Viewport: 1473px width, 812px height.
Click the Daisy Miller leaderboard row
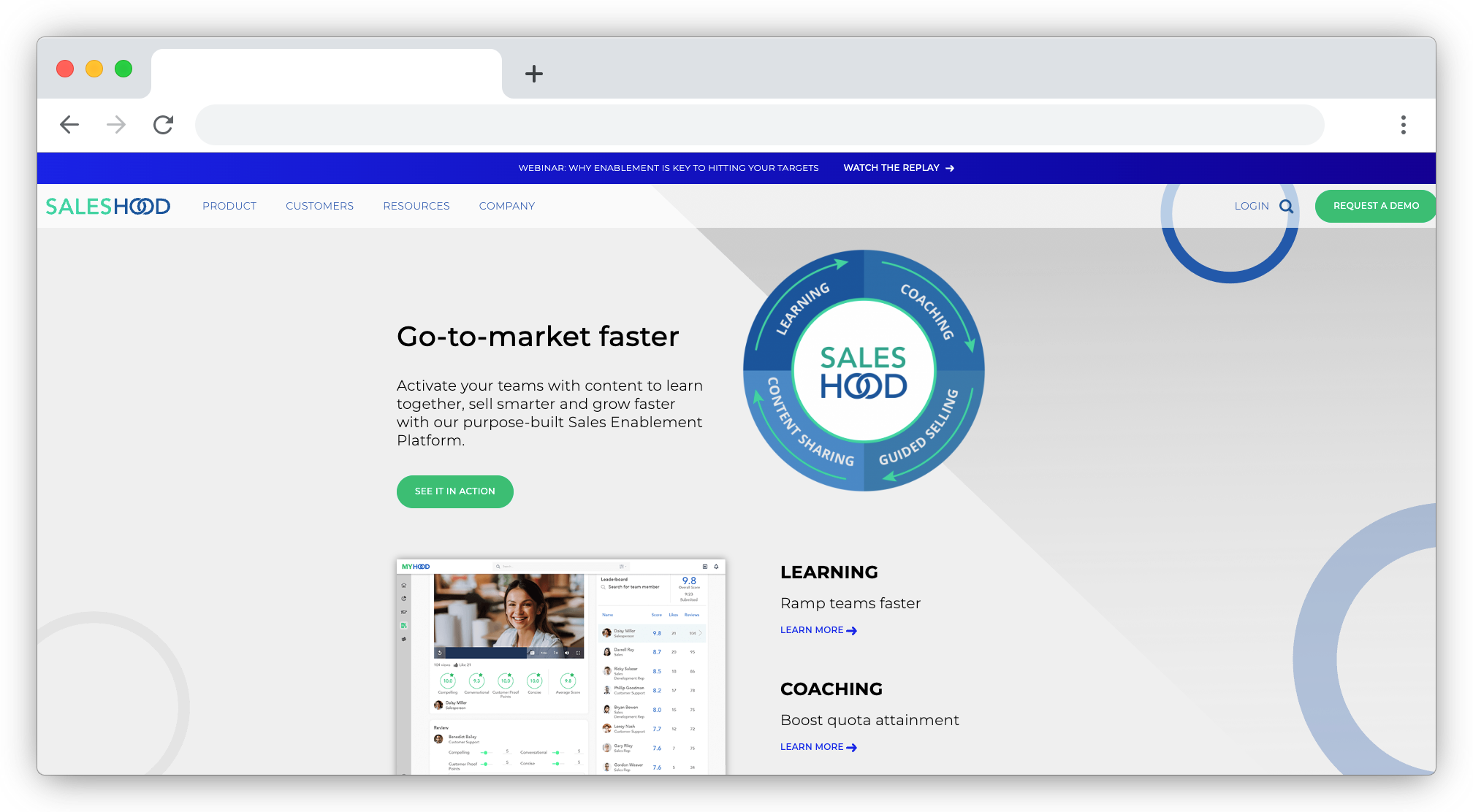point(652,633)
